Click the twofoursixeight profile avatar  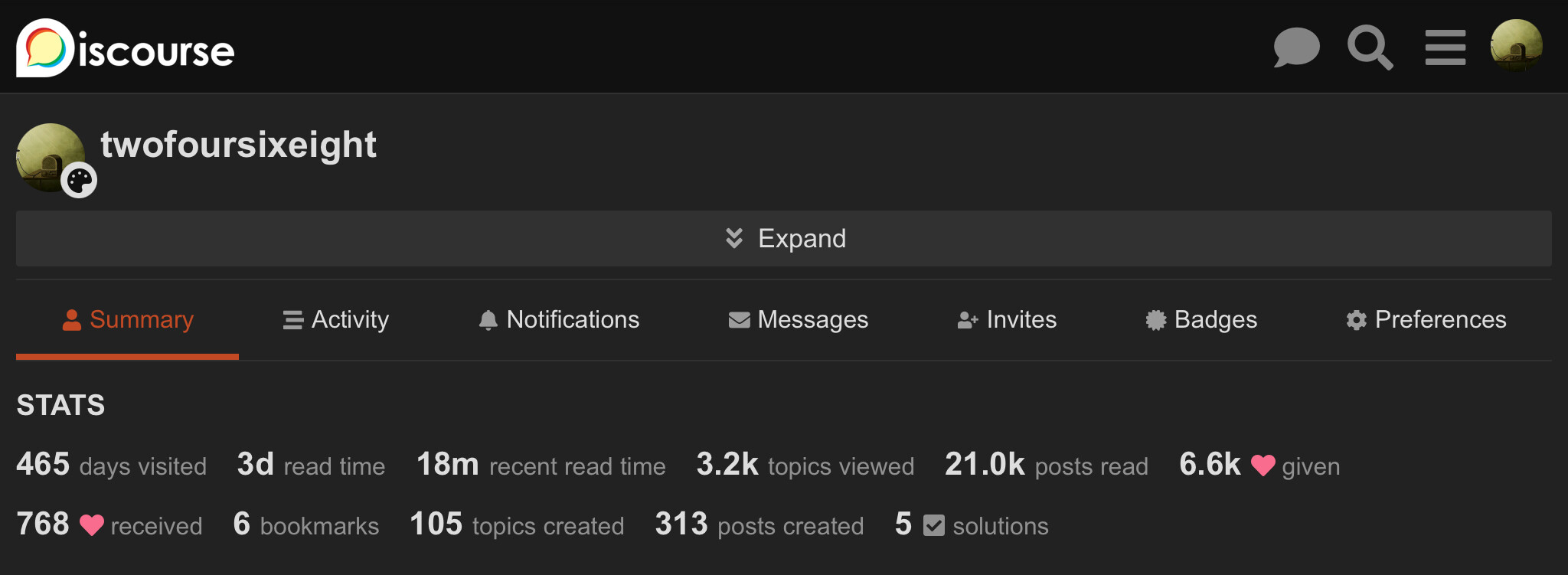pyautogui.click(x=47, y=153)
